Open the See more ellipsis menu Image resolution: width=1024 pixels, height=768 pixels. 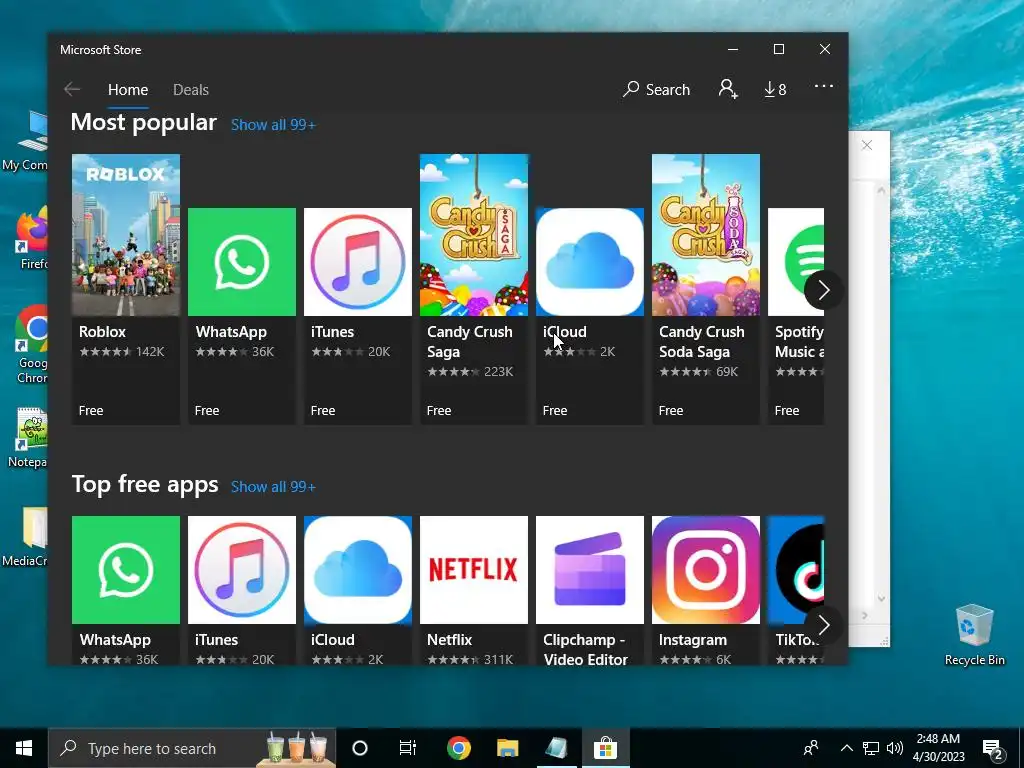(824, 86)
